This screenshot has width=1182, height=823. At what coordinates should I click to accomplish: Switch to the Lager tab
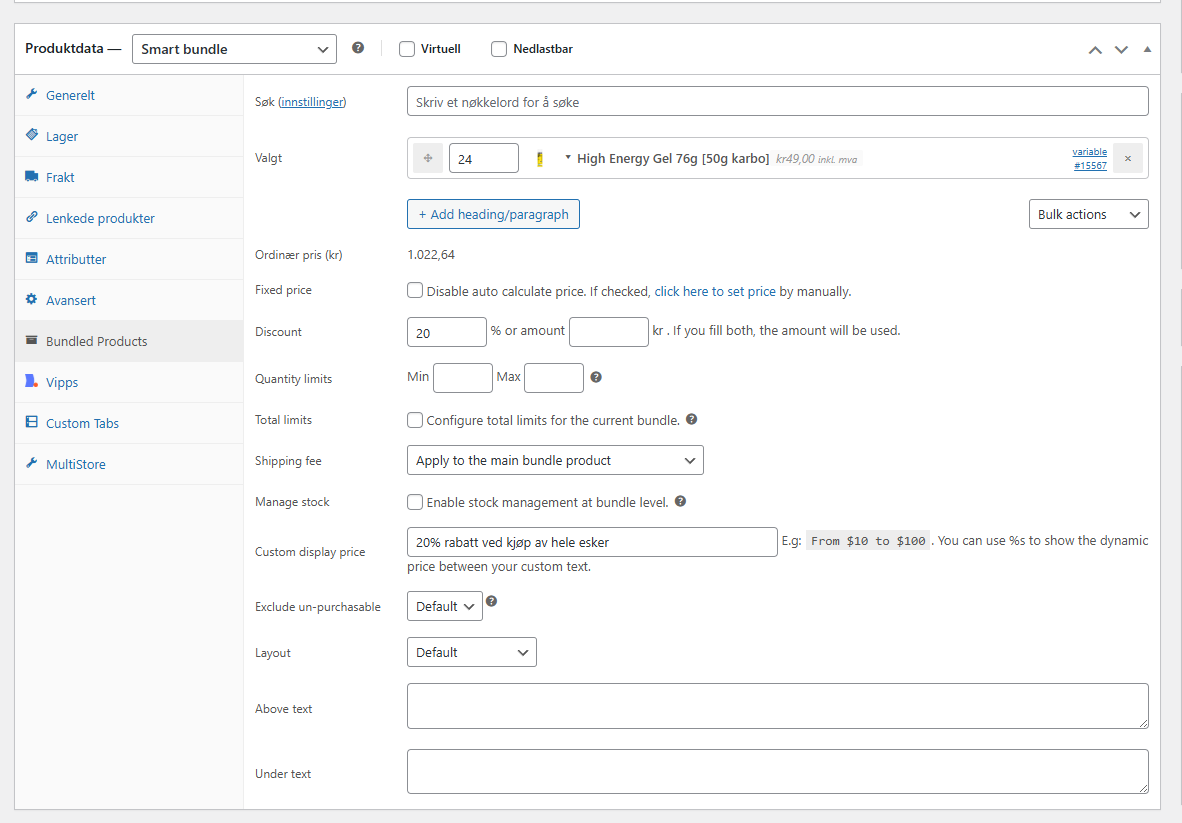[62, 136]
